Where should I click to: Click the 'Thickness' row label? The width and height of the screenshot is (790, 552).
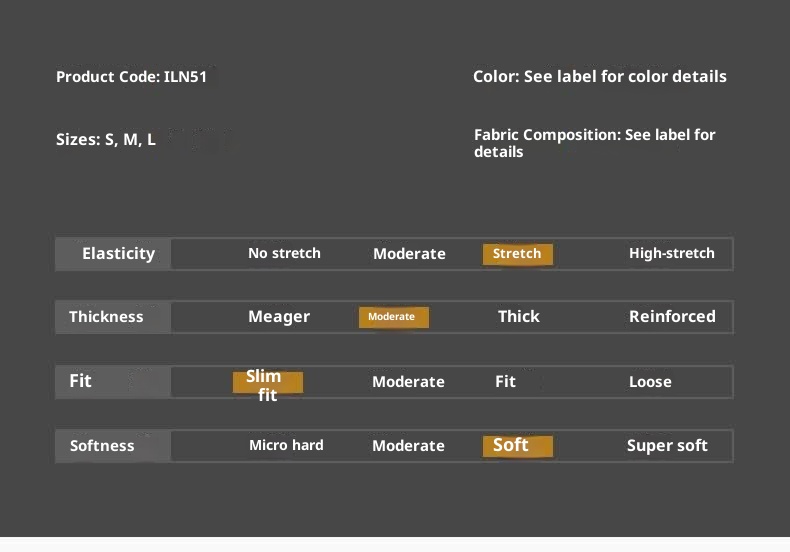[x=106, y=317]
